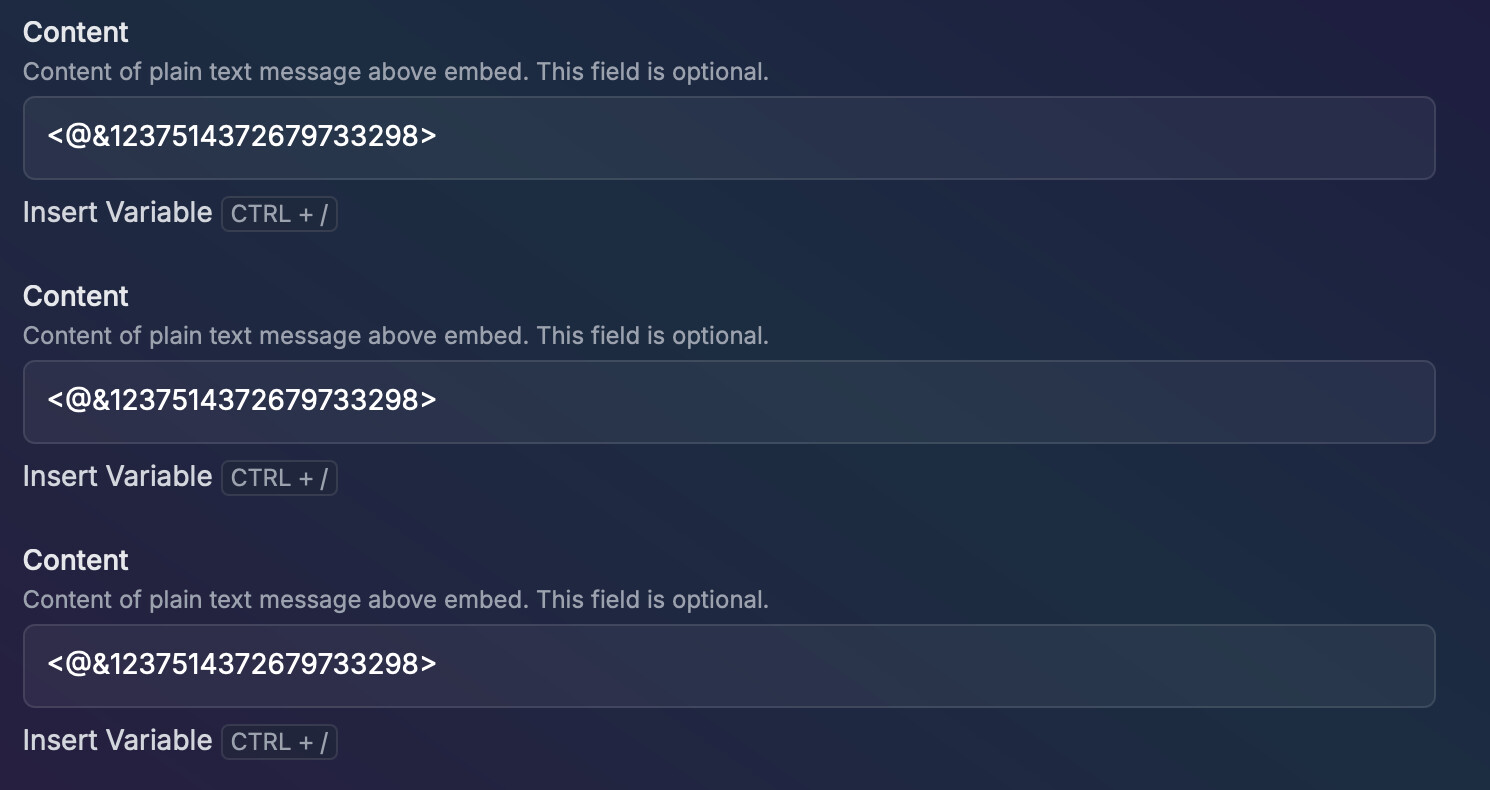Select the third Content input field
Image resolution: width=1490 pixels, height=790 pixels.
(x=729, y=666)
